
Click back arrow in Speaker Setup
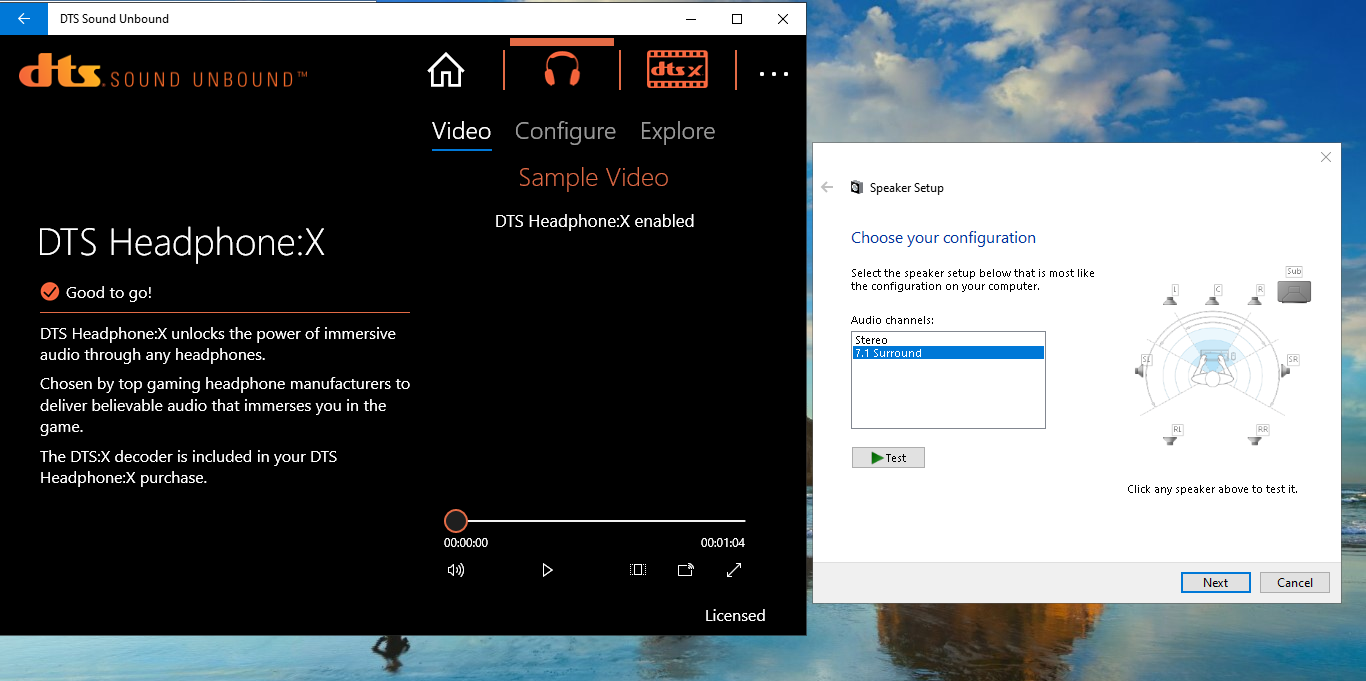827,187
